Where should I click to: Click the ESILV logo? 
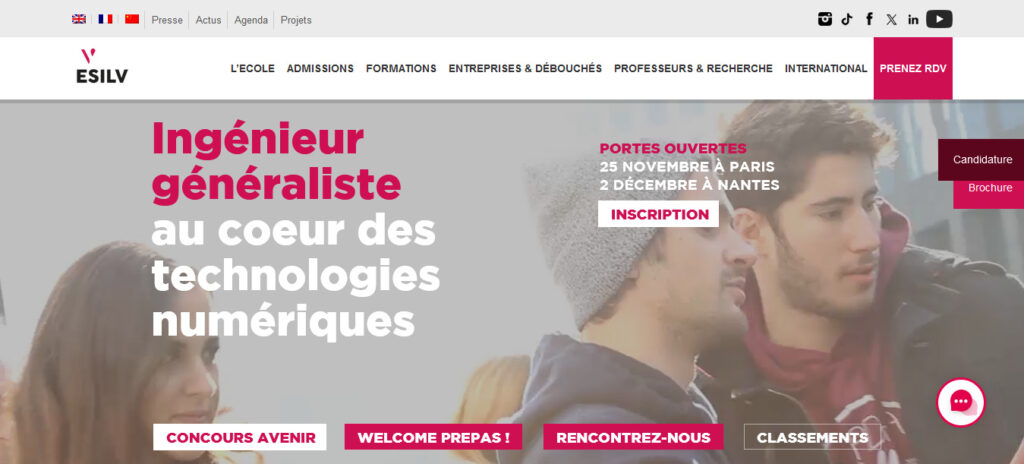tap(102, 66)
